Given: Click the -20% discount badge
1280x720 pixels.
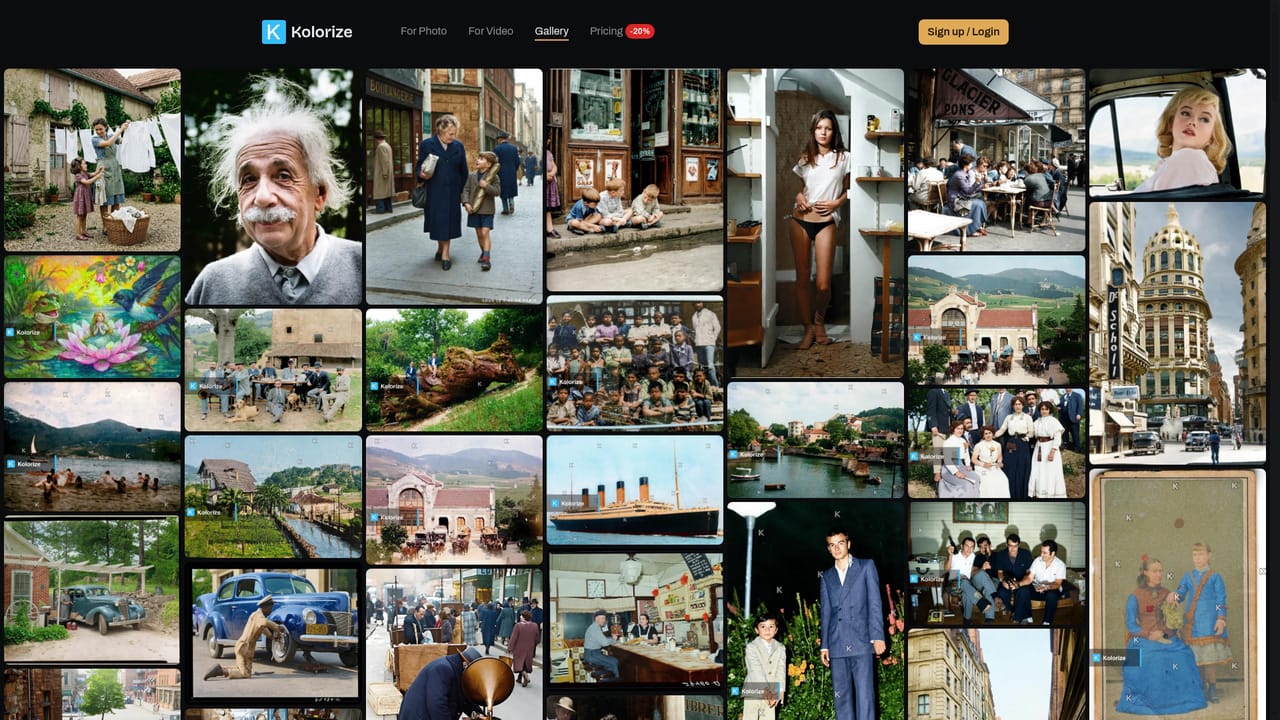Looking at the screenshot, I should 640,31.
